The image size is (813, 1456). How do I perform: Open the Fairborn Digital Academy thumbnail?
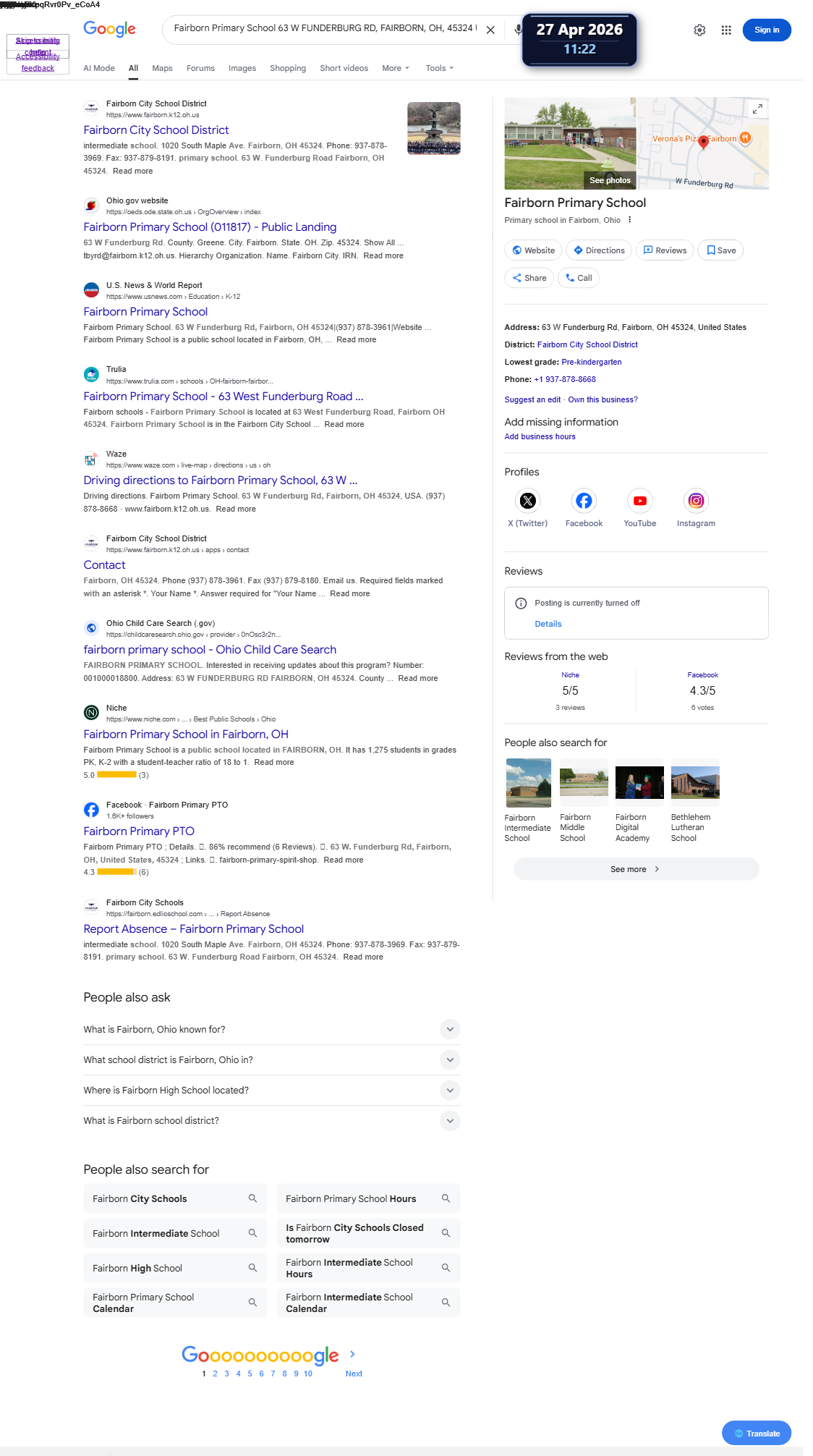point(639,783)
